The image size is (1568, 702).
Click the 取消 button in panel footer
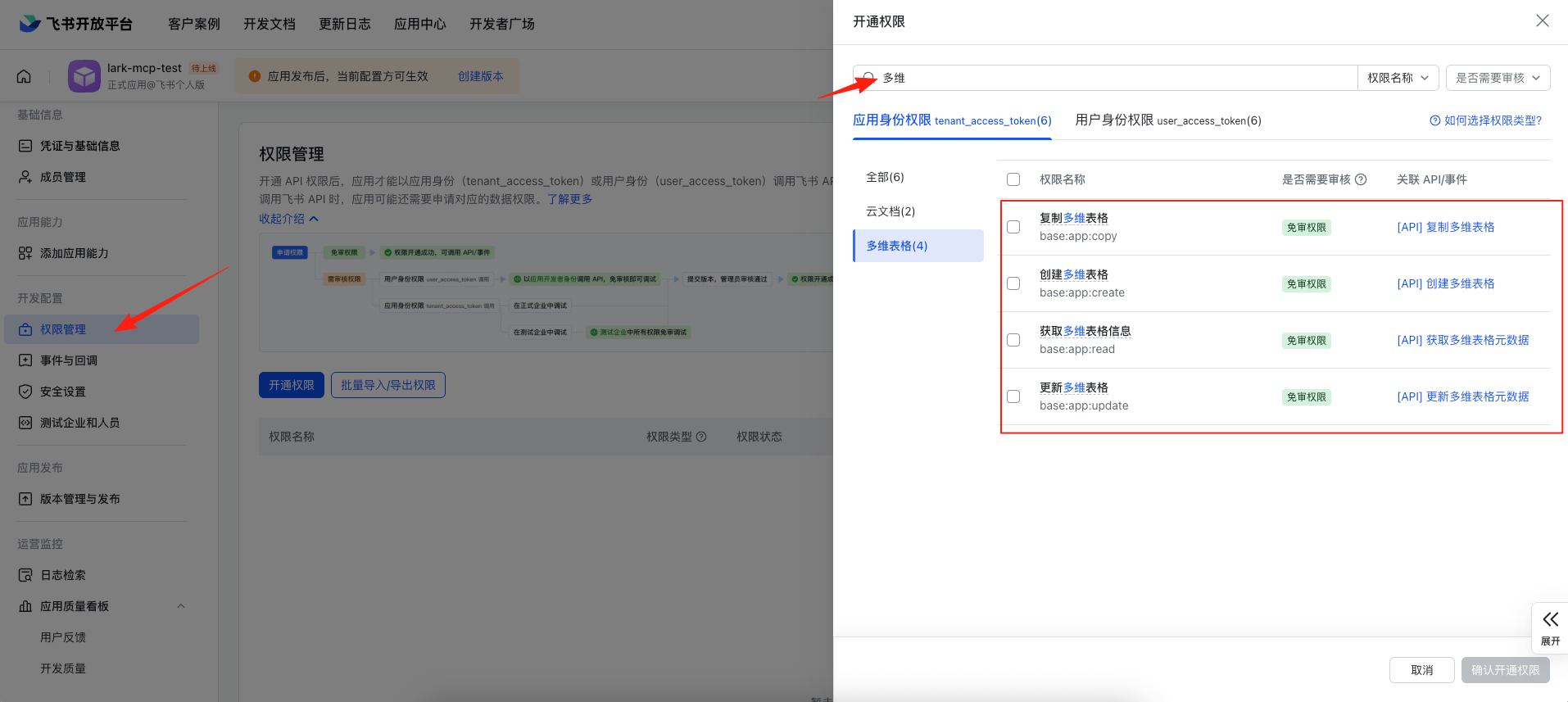[x=1422, y=670]
